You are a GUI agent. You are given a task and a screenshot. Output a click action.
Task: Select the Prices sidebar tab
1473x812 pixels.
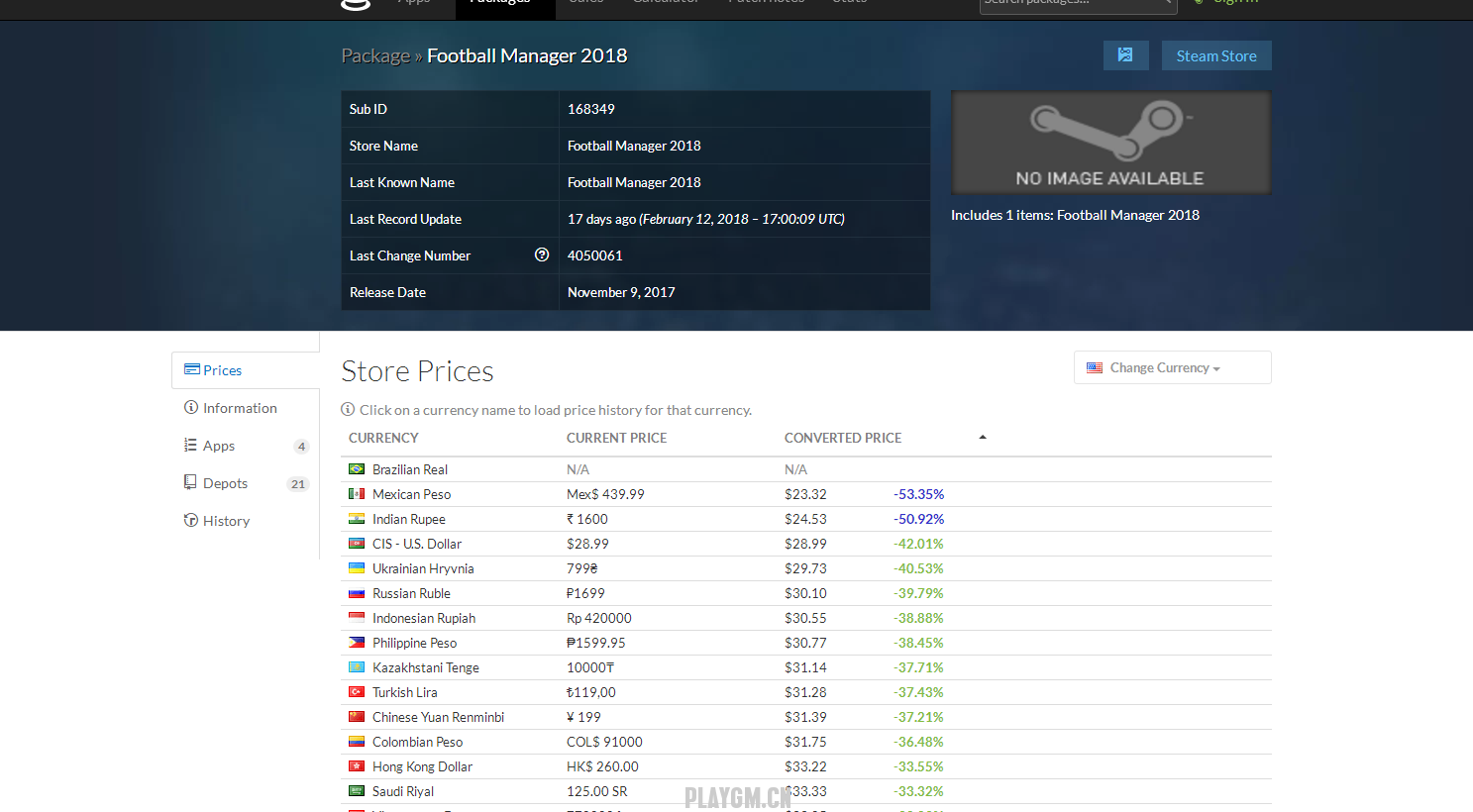click(246, 370)
